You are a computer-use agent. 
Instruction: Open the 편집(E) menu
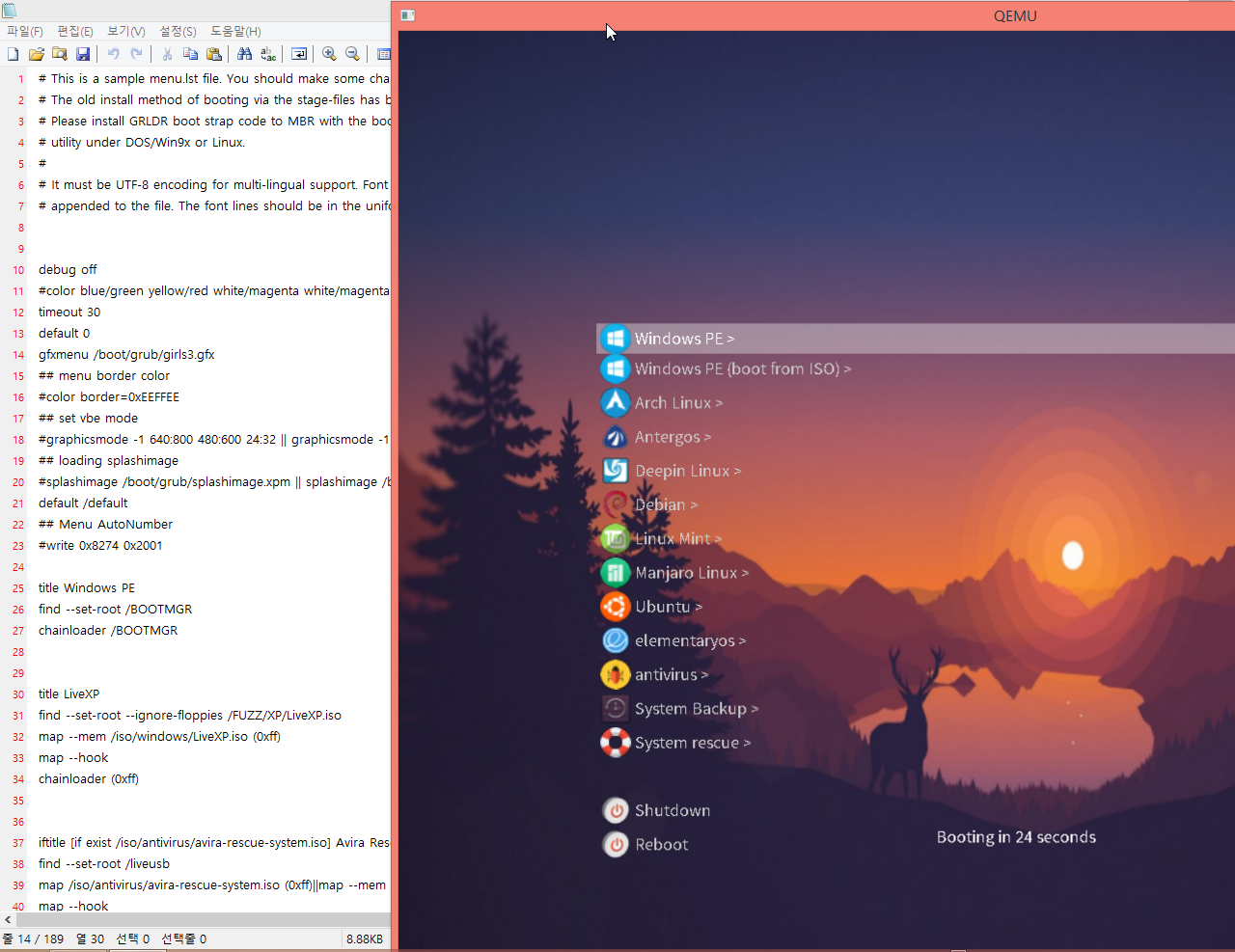click(75, 32)
